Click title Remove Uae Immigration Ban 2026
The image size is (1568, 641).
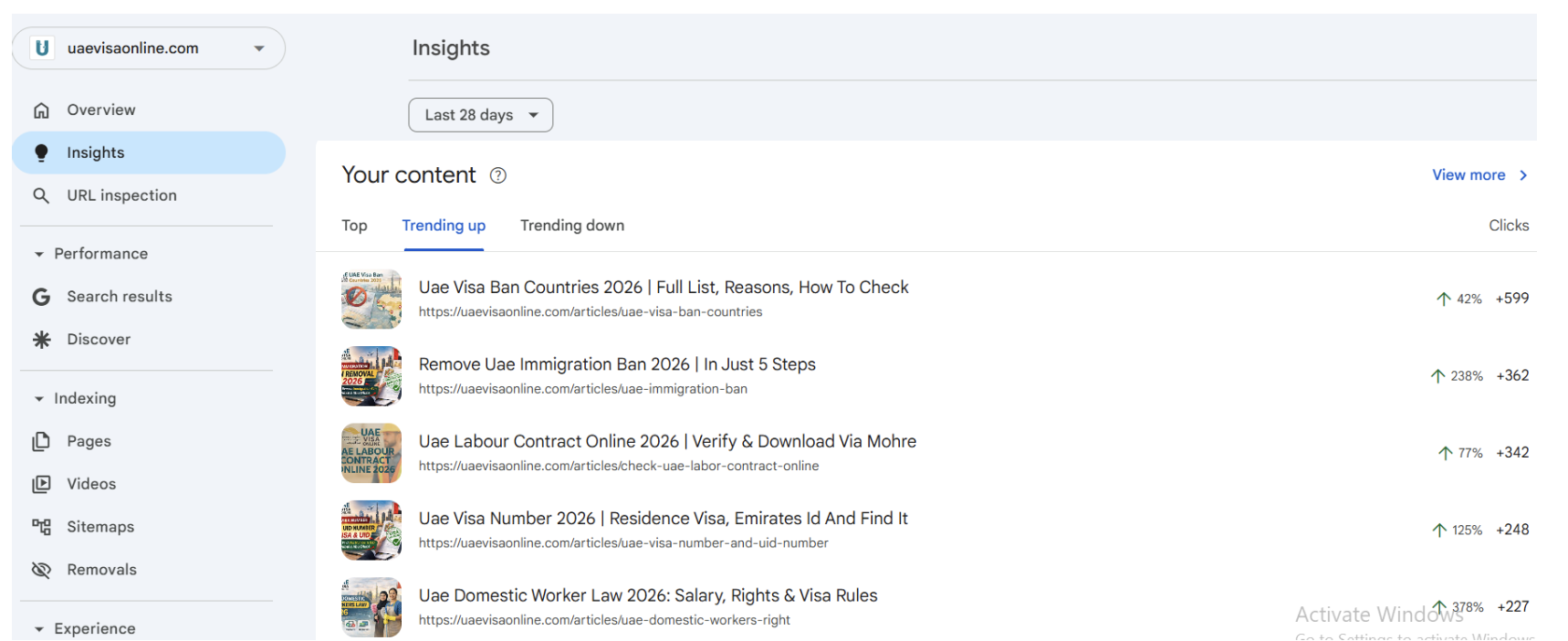pos(617,364)
